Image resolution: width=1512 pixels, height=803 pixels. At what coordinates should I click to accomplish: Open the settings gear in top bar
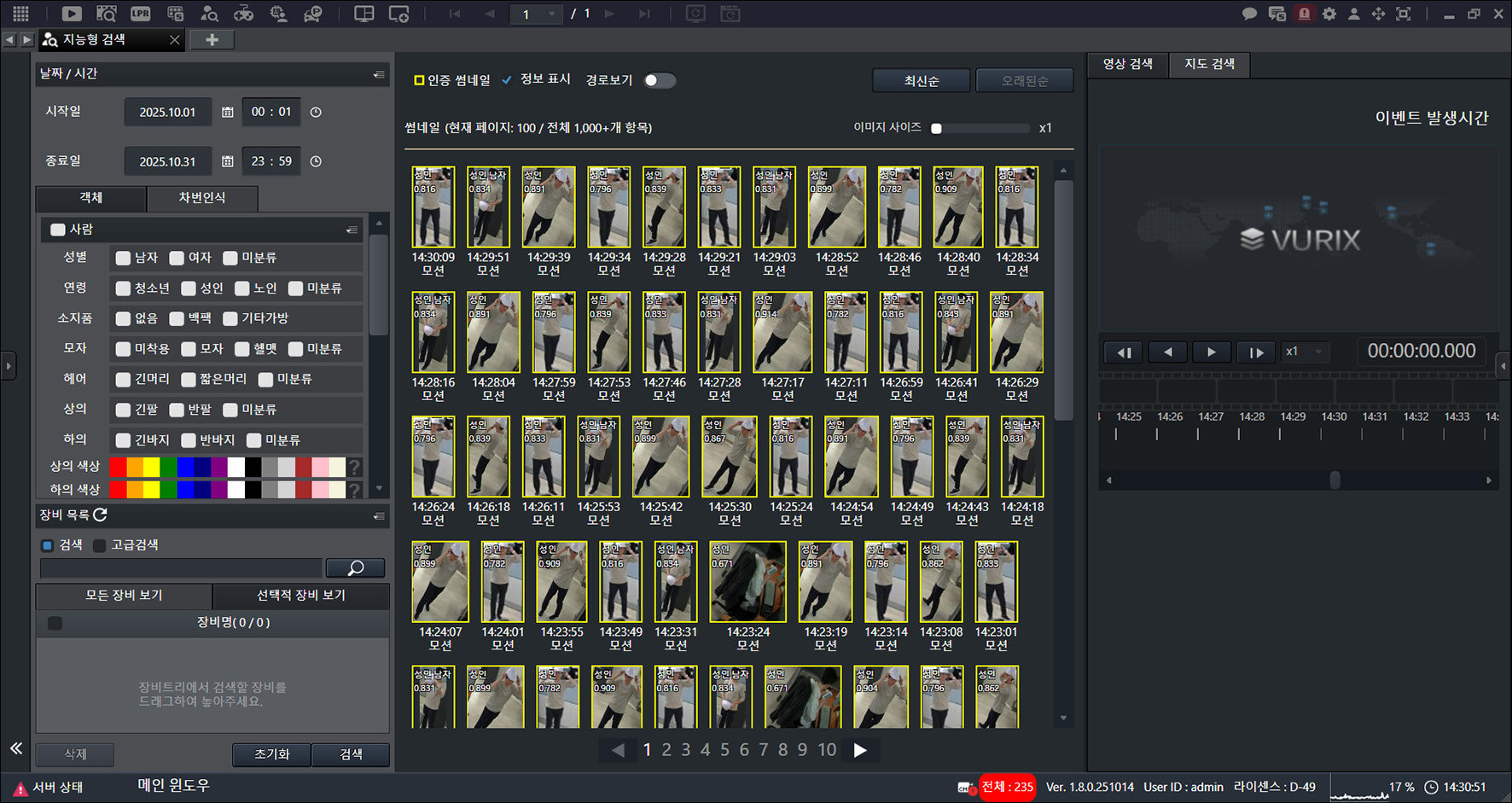point(1329,14)
